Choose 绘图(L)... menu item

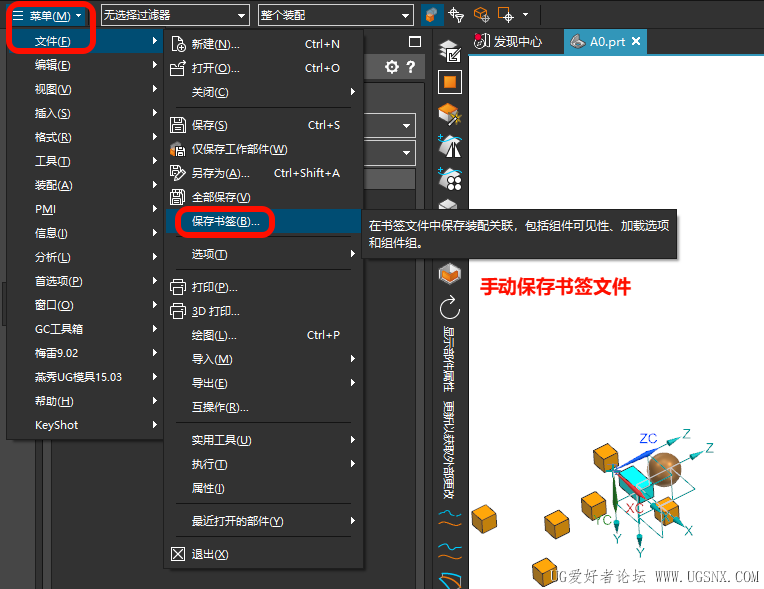[263, 335]
